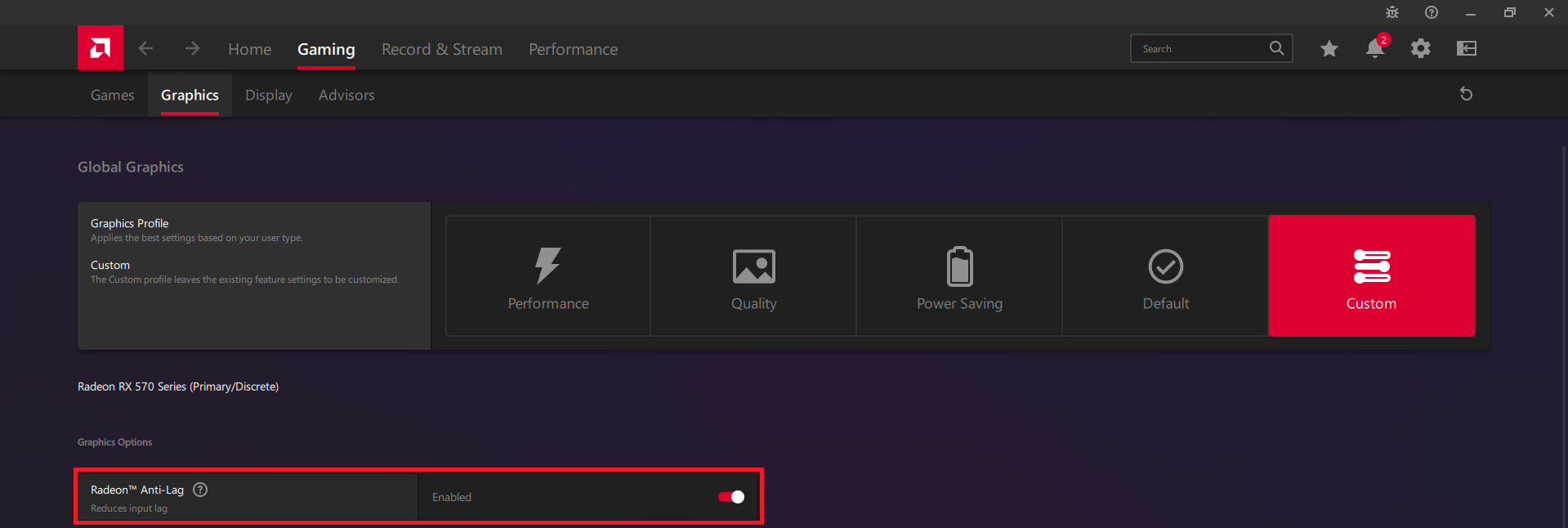The height and width of the screenshot is (528, 1568).
Task: Select the Custom graphics profile
Action: (x=1372, y=276)
